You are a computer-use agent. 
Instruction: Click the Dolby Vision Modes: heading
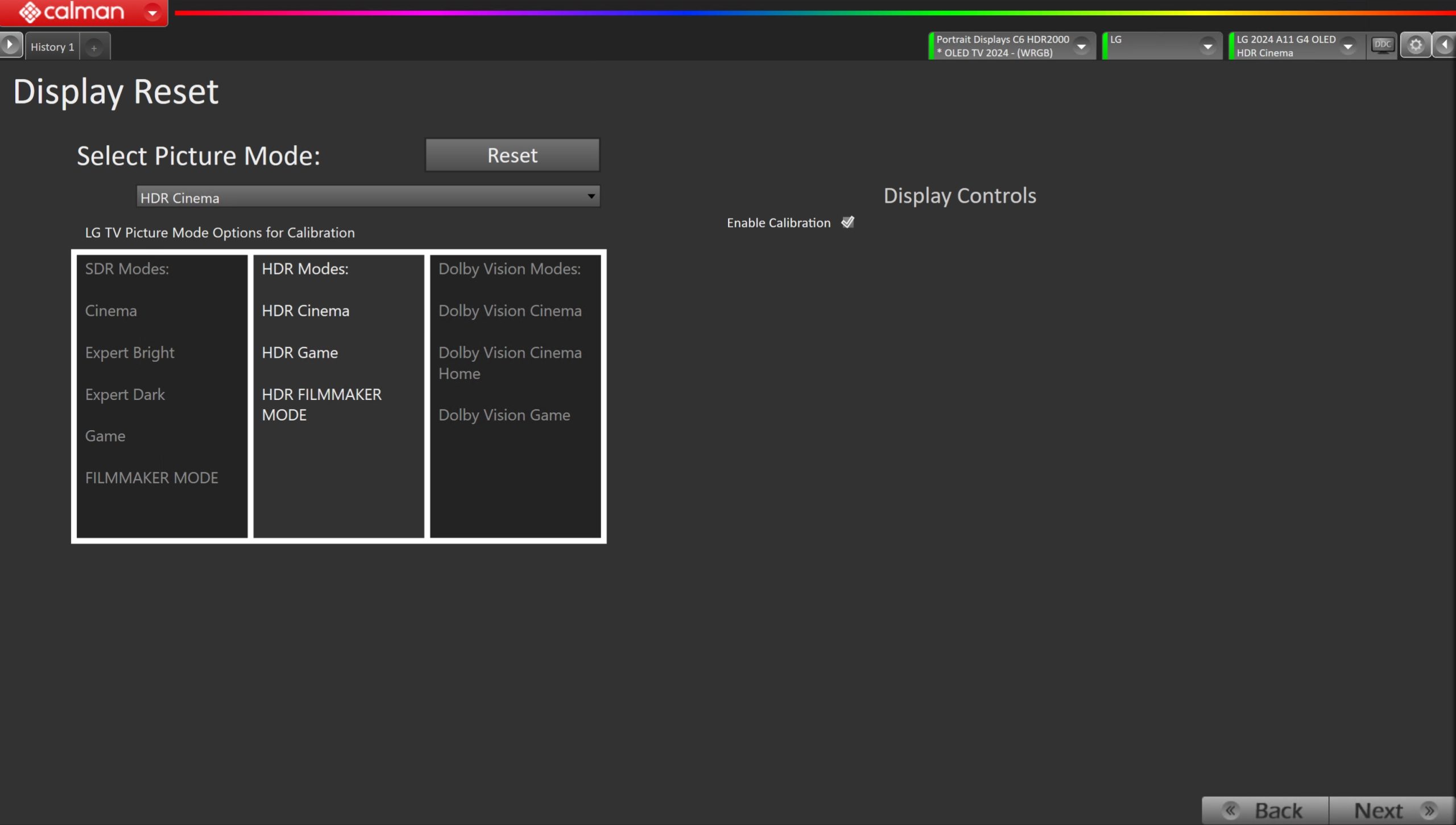point(510,269)
